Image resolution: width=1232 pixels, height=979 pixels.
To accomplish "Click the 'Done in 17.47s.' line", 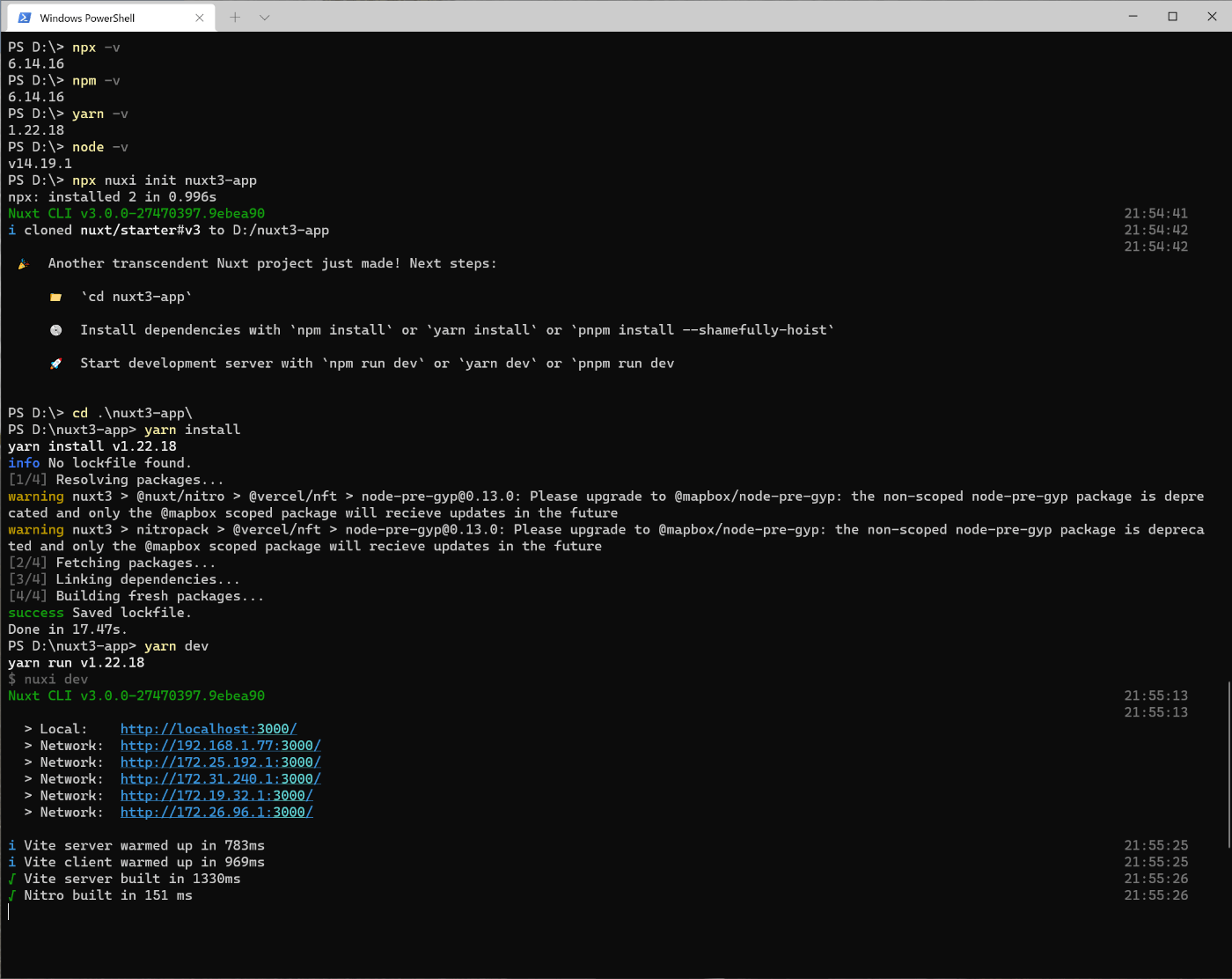I will [x=68, y=629].
